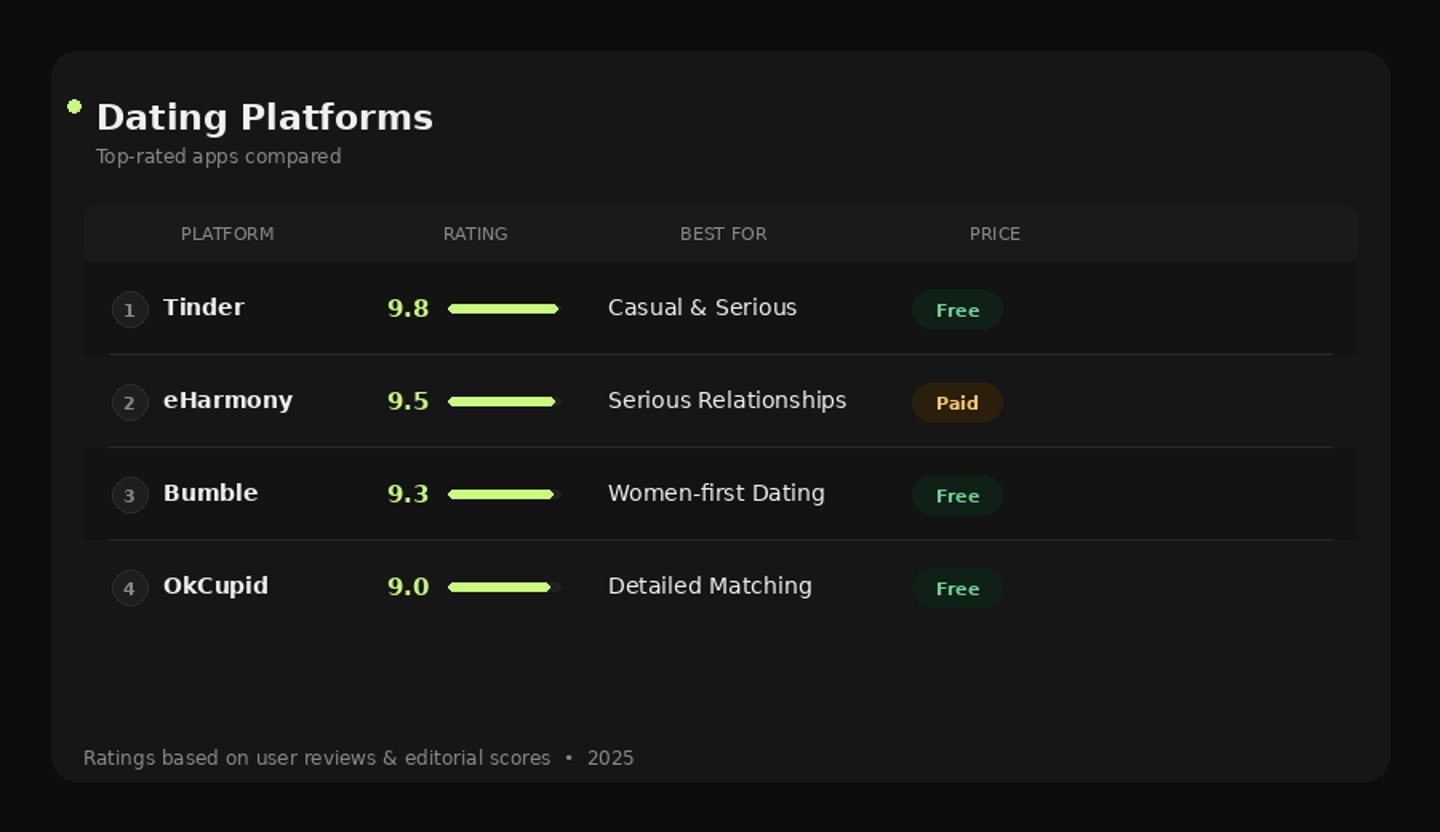Viewport: 1440px width, 832px height.
Task: Click the rank 2 circle badge
Action: tap(129, 403)
